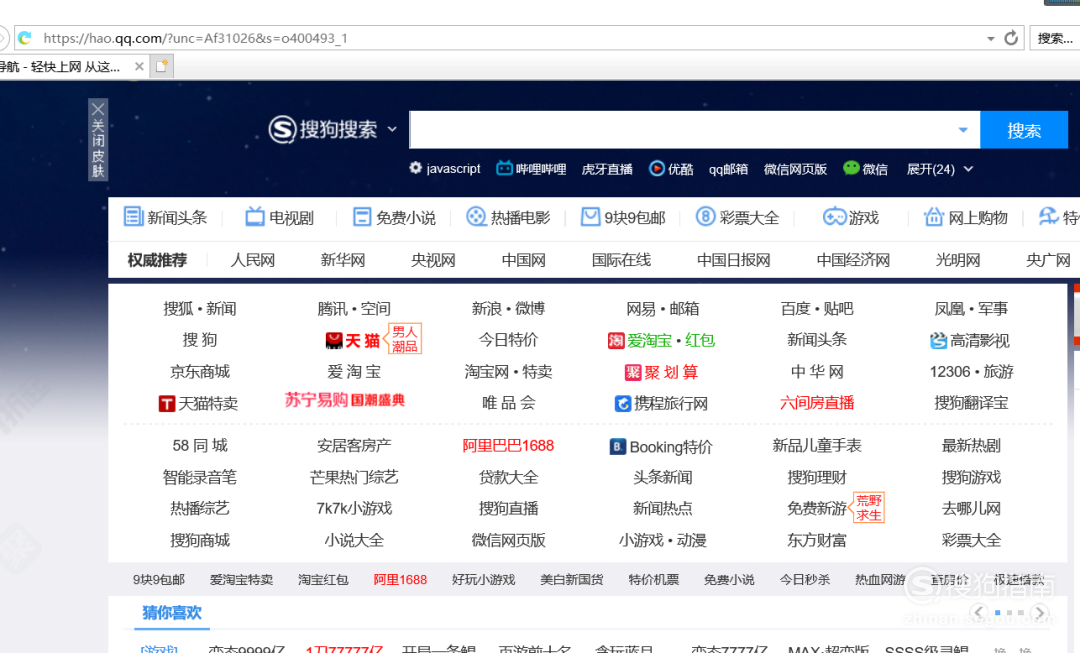The image size is (1080, 653).
Task: Open the 网上购物 basket icon tab
Action: point(933,217)
